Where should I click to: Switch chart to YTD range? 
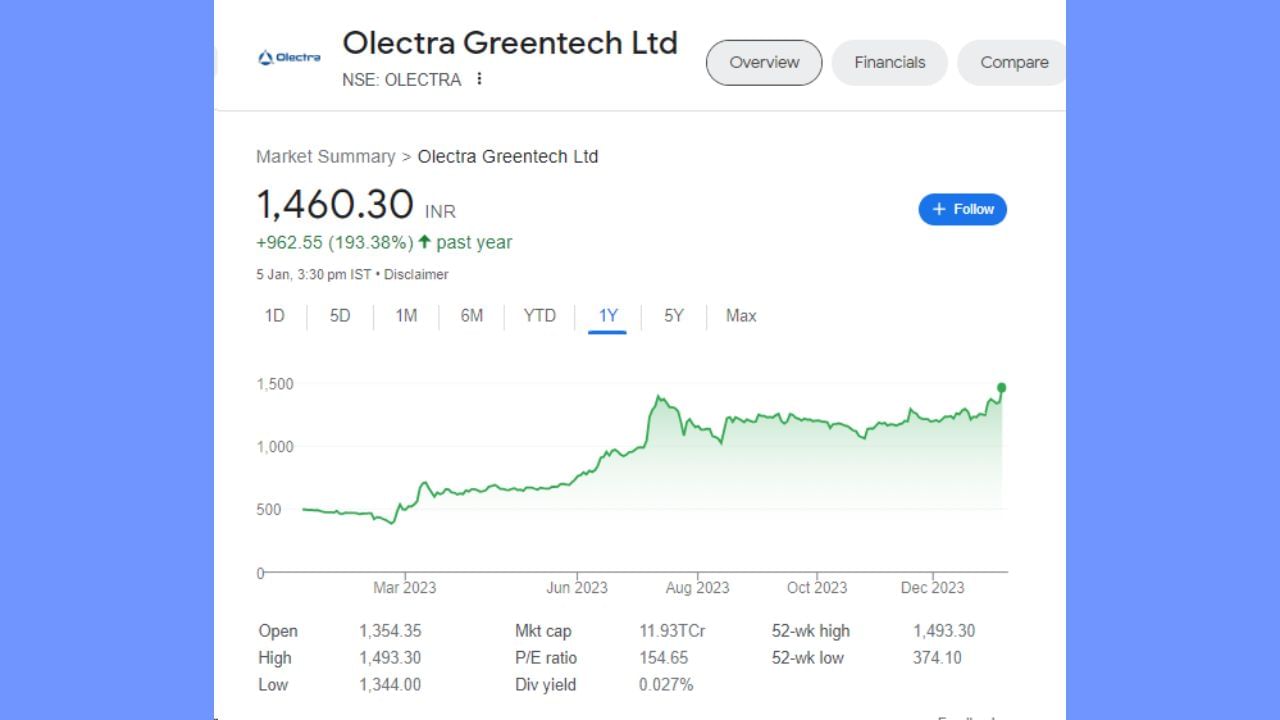pos(540,316)
